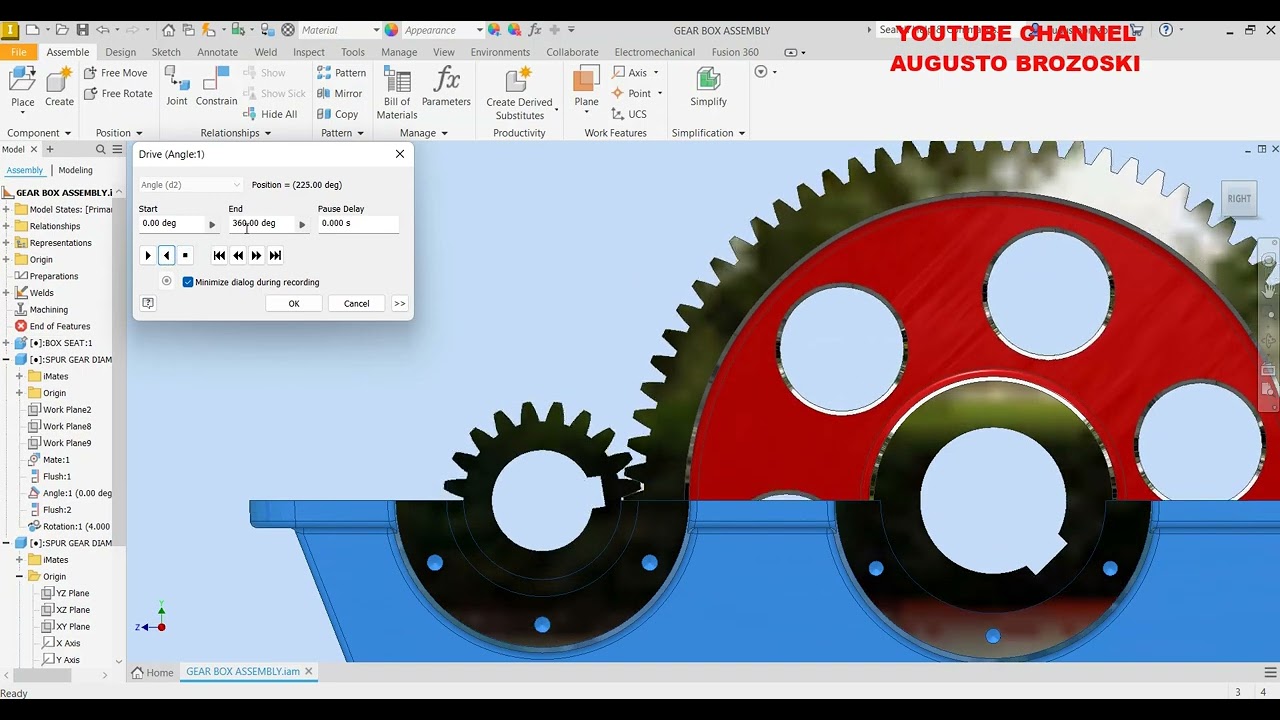Select the Place component tool
Screen dimensions: 1280x720
22,88
